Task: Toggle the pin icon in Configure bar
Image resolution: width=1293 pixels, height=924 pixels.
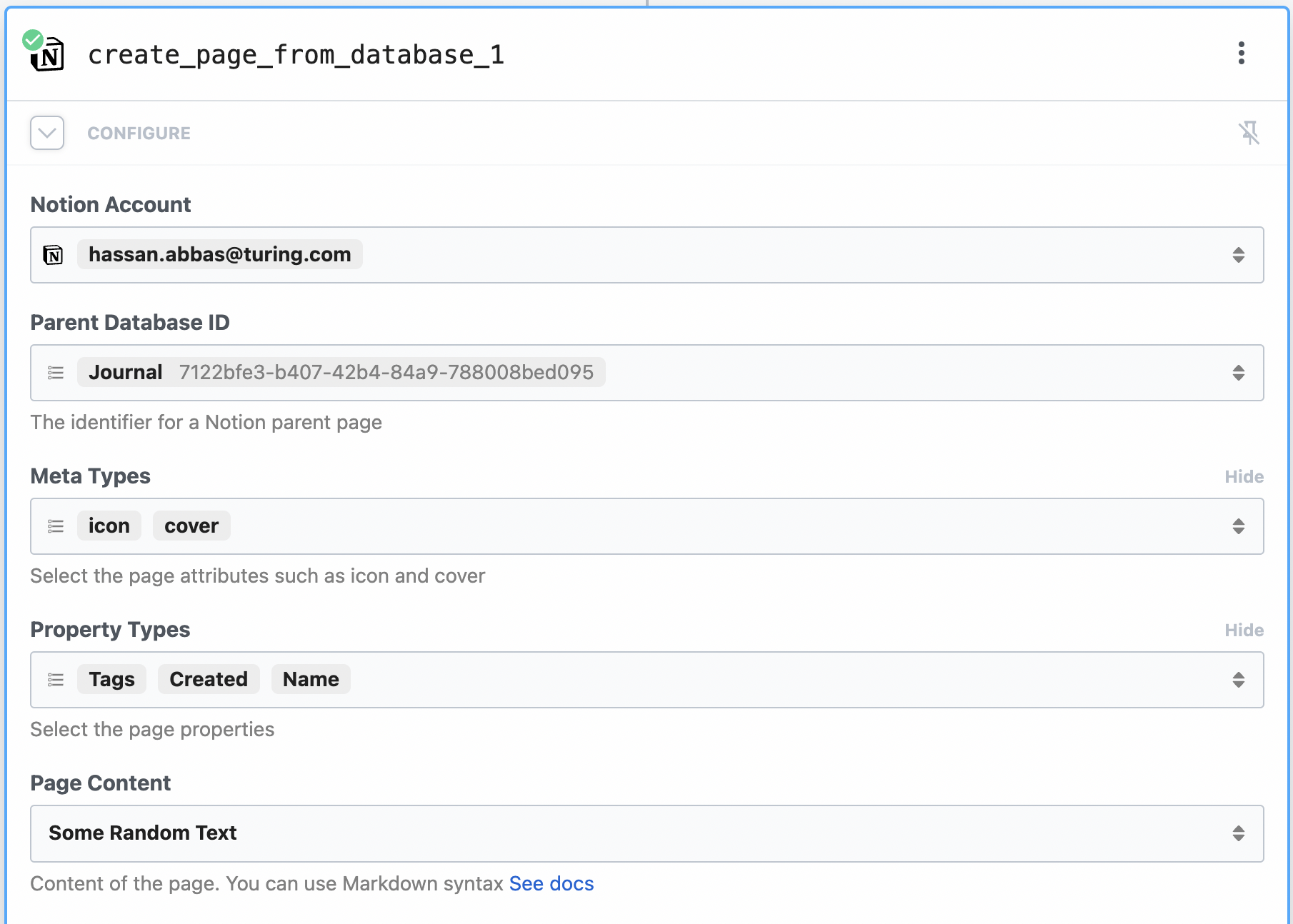Action: pyautogui.click(x=1249, y=133)
